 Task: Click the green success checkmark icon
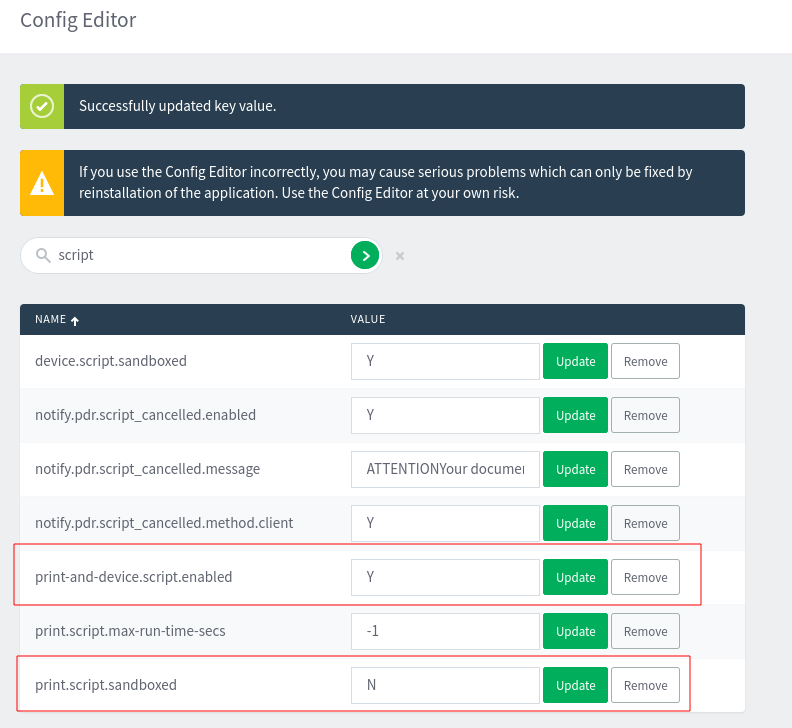(42, 106)
